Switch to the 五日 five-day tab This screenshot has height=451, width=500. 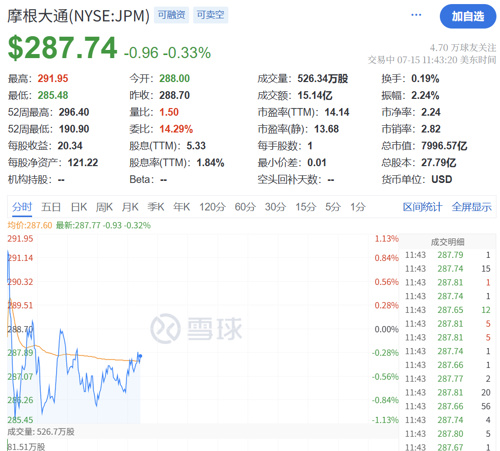click(x=51, y=207)
